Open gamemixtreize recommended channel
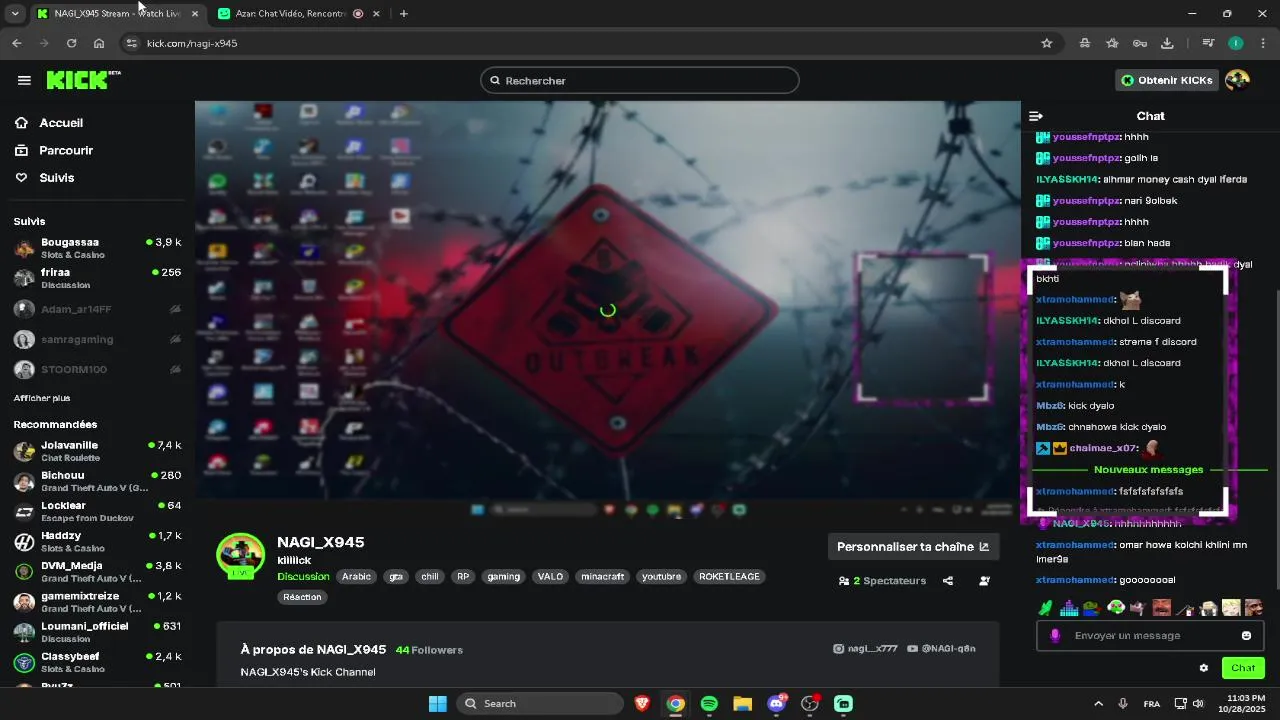1280x720 pixels. (97, 602)
